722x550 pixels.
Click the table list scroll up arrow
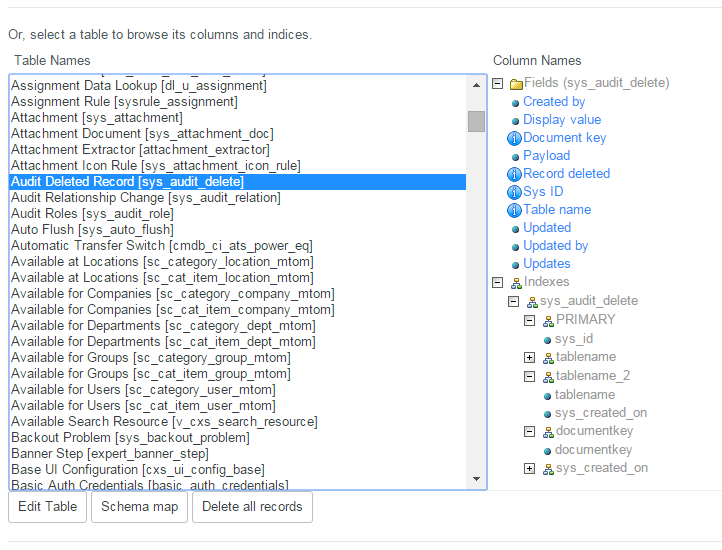(476, 85)
